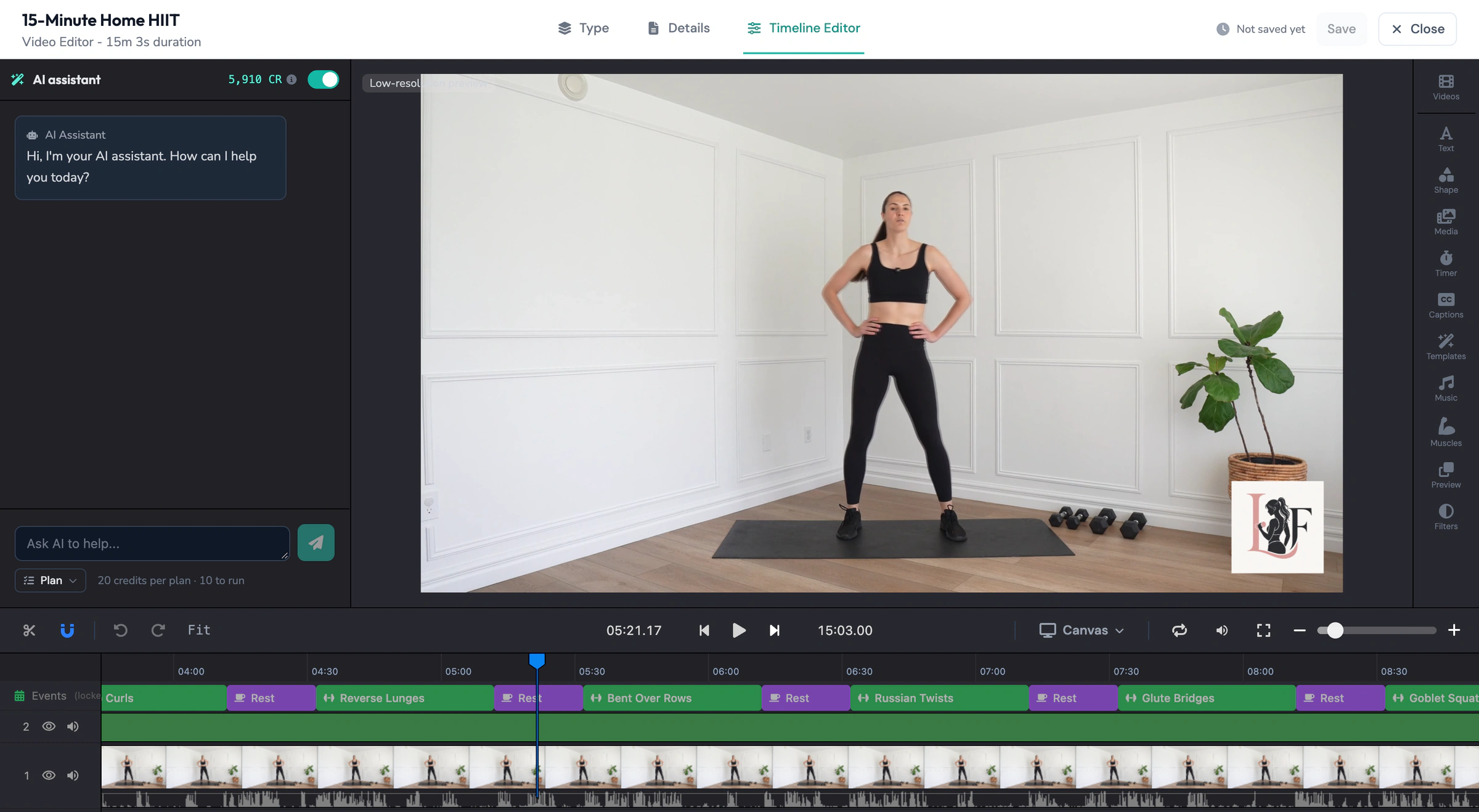Redo the last action
The width and height of the screenshot is (1479, 812).
click(x=158, y=630)
